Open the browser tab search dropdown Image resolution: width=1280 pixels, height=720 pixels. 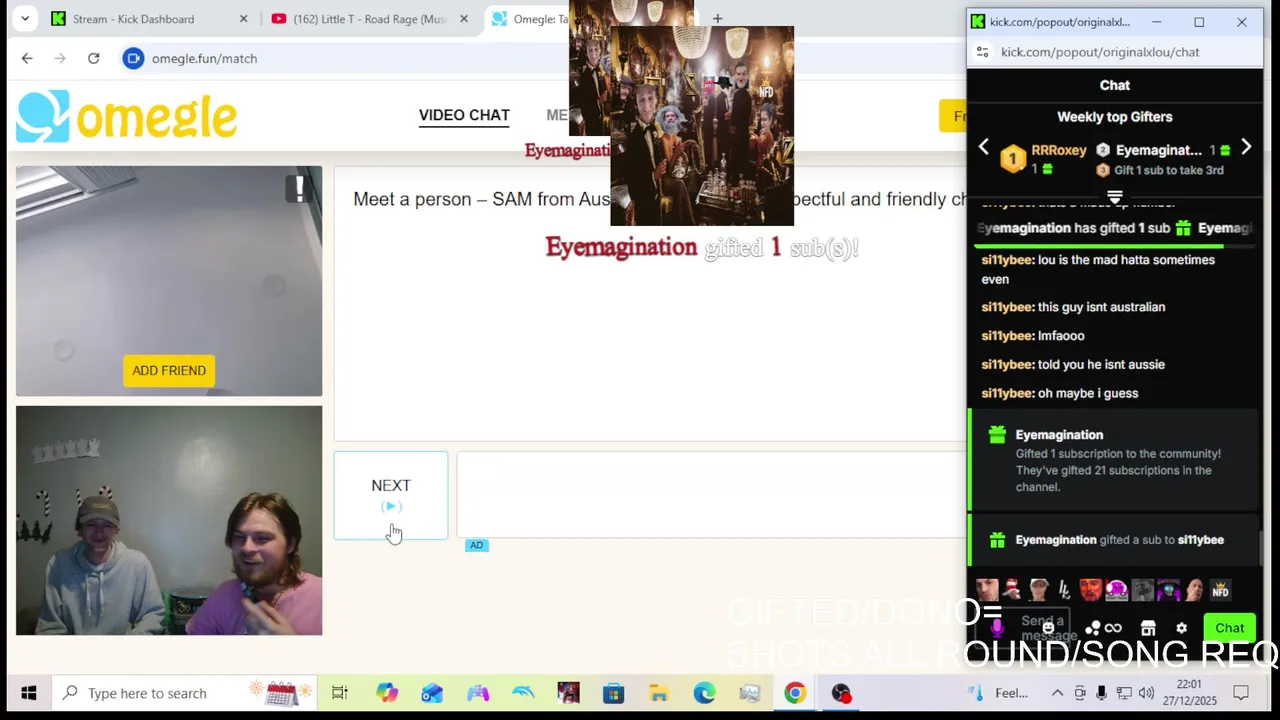click(x=25, y=18)
